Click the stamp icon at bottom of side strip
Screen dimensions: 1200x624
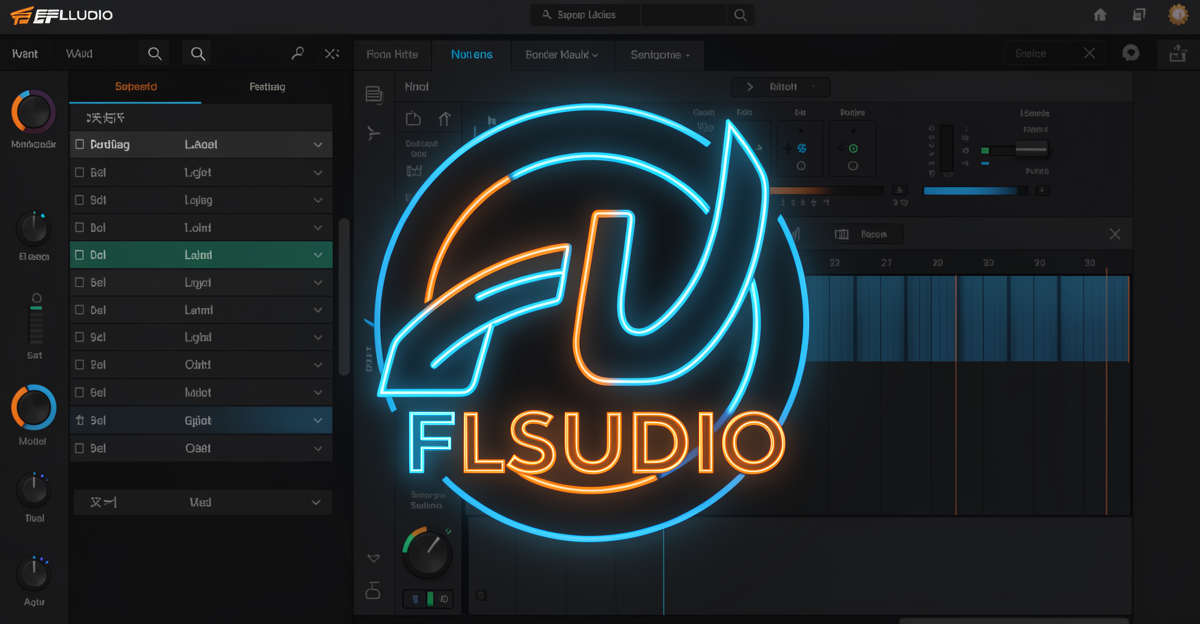(373, 591)
